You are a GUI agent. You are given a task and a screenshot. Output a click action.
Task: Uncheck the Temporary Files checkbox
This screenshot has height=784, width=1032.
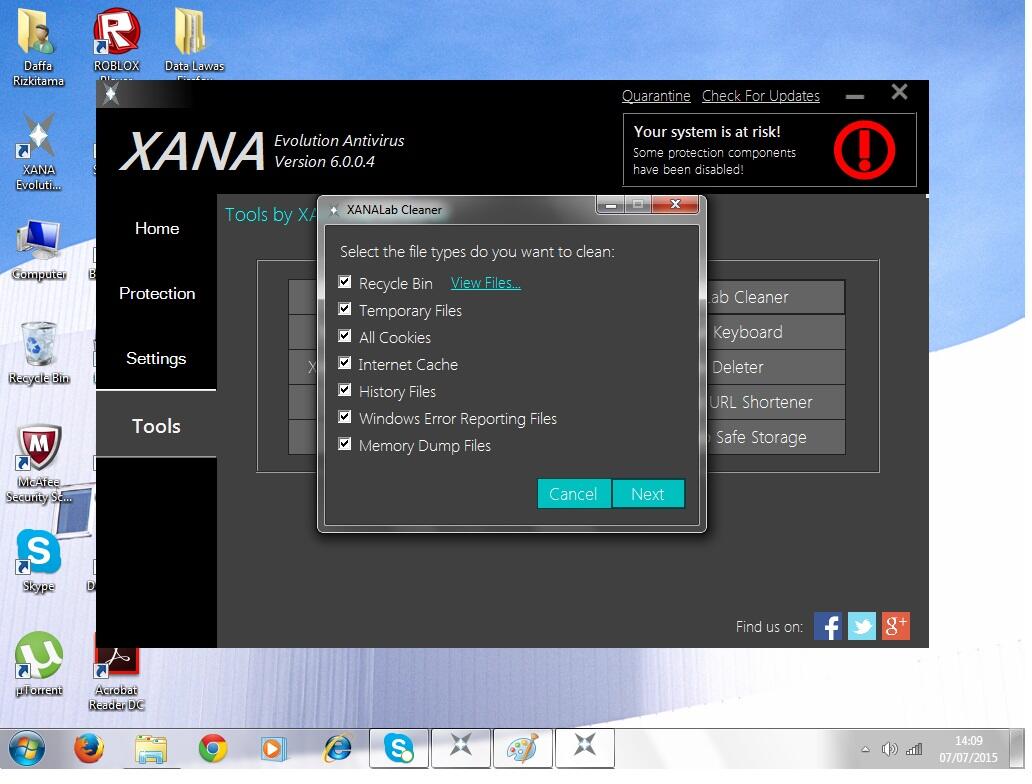click(344, 309)
